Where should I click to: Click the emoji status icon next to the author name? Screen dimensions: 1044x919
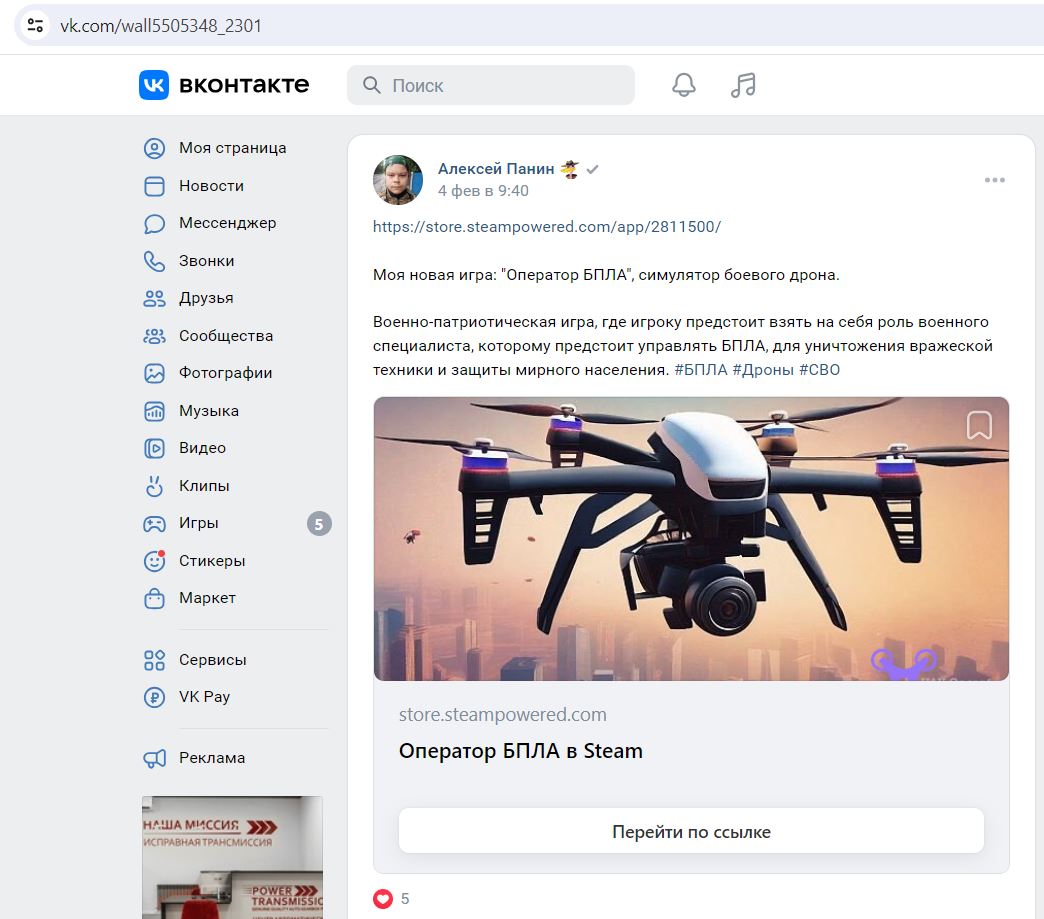(569, 169)
